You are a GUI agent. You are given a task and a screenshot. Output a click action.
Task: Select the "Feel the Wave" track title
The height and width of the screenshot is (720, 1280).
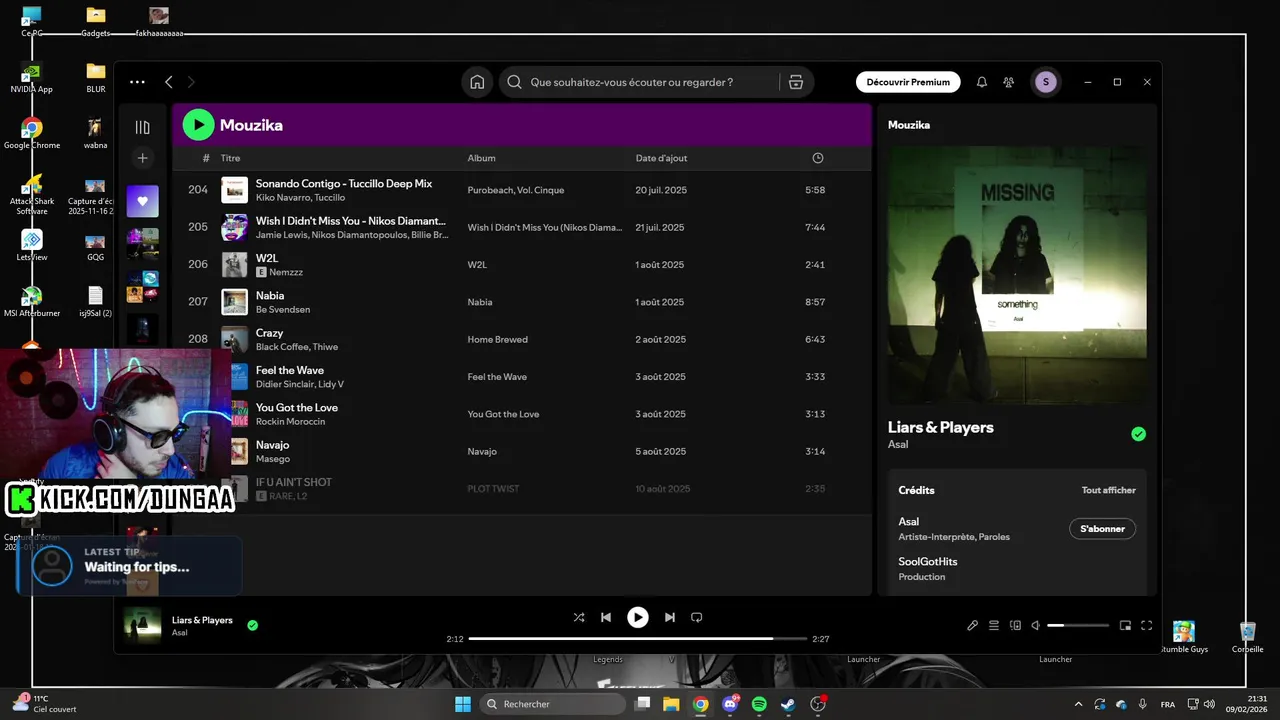coord(290,370)
